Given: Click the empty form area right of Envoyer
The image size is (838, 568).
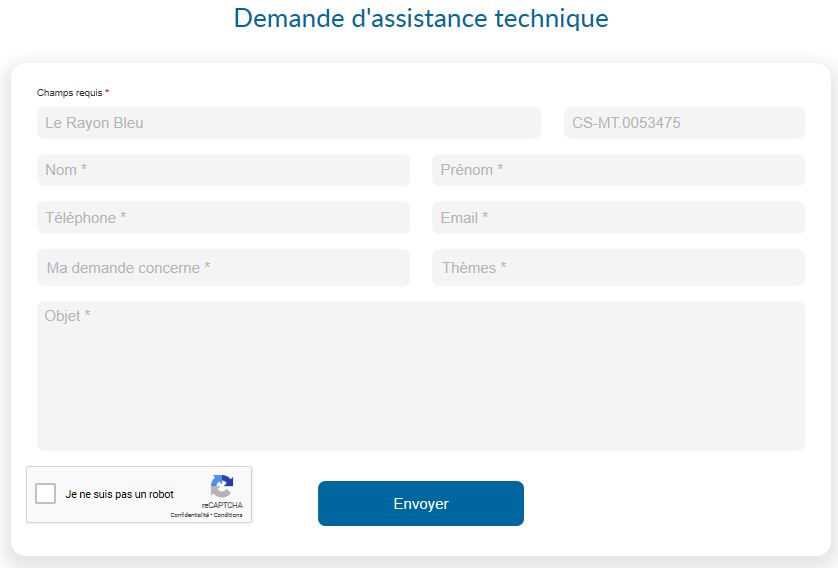Looking at the screenshot, I should [x=670, y=503].
